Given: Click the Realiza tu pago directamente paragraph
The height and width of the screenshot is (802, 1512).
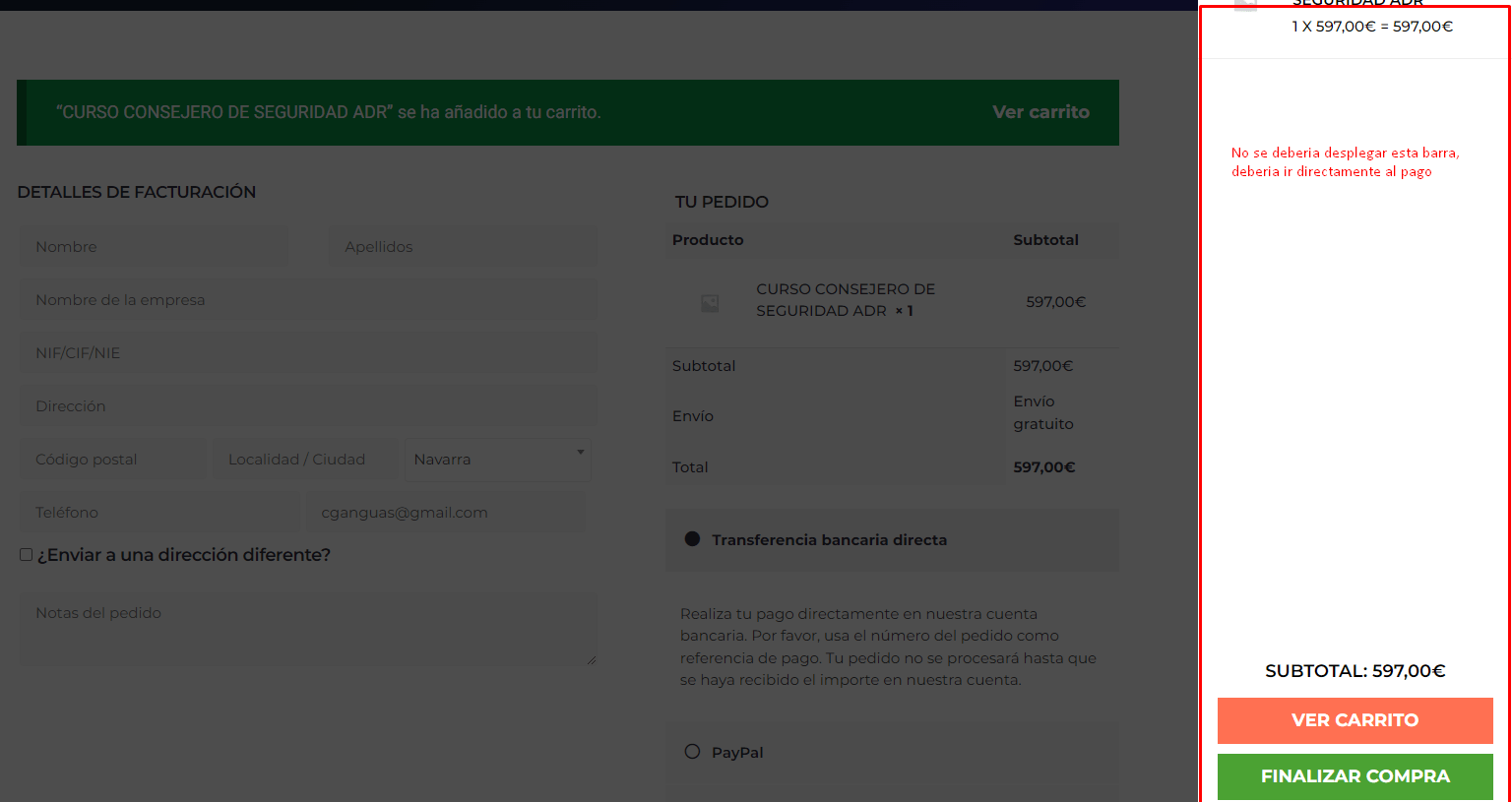Looking at the screenshot, I should (888, 647).
